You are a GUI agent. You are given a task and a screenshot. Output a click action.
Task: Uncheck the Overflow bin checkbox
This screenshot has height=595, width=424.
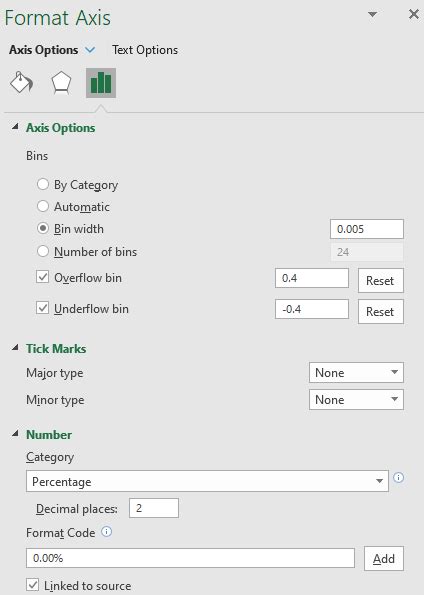(x=43, y=277)
